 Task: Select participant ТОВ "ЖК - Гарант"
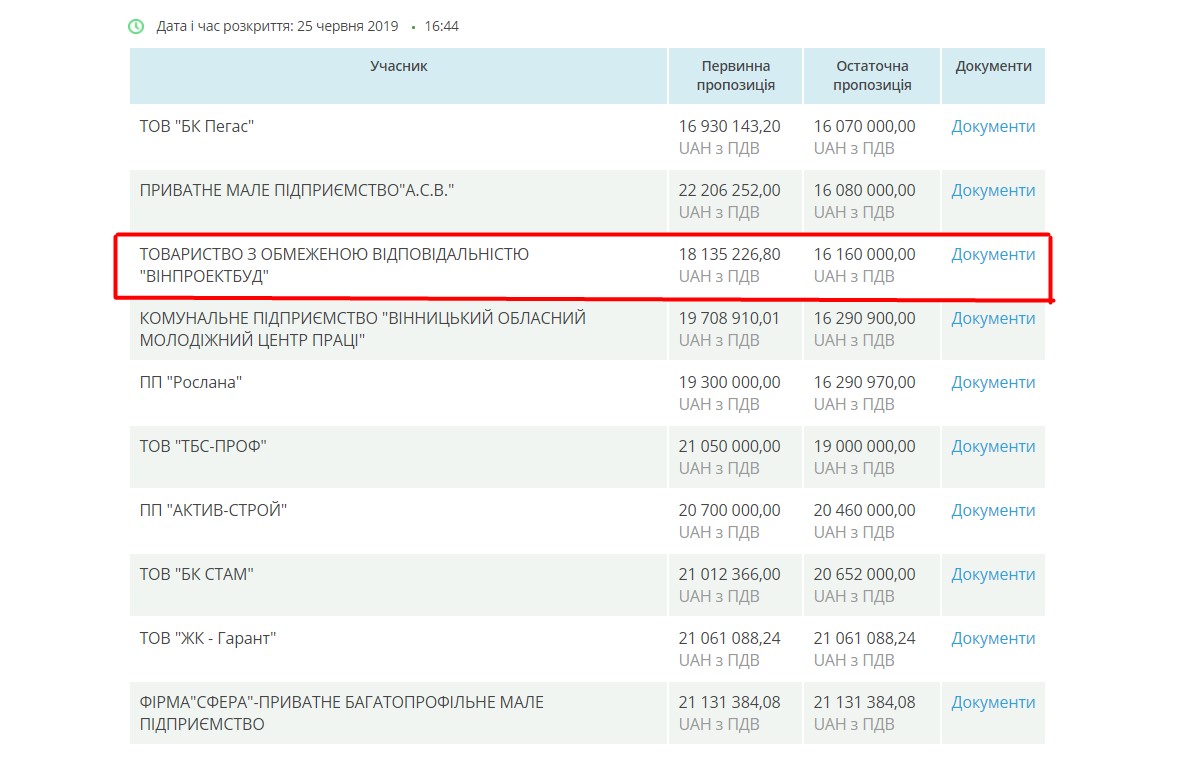(x=208, y=639)
